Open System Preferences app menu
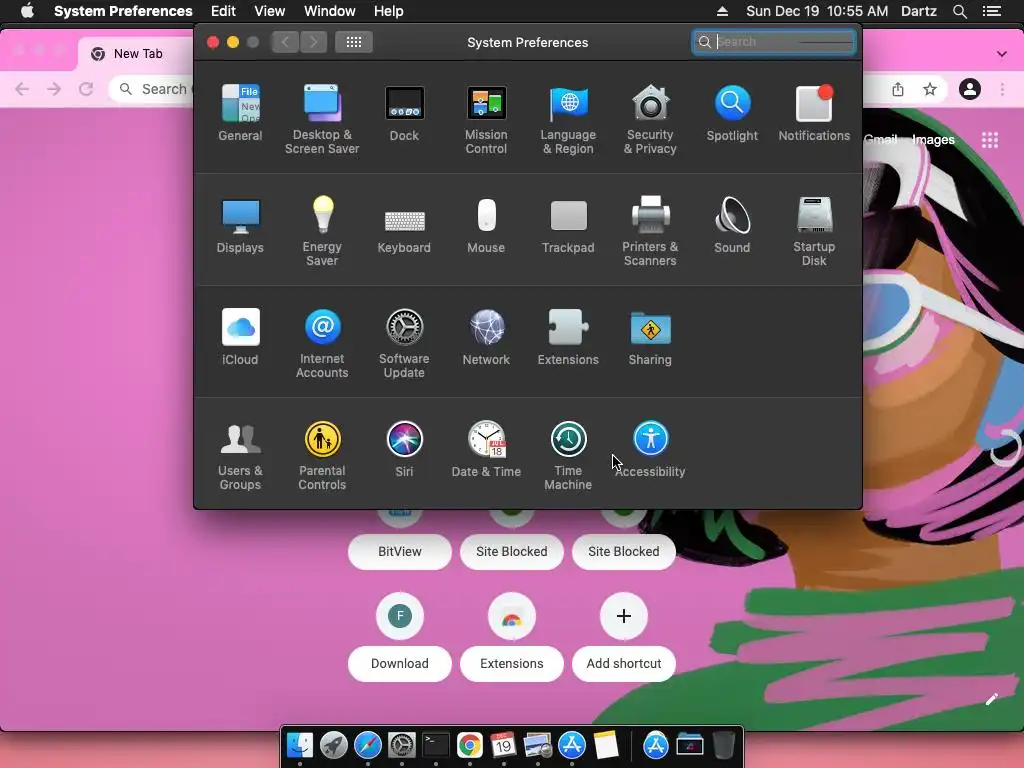Screen dimensions: 1024x768 [123, 11]
